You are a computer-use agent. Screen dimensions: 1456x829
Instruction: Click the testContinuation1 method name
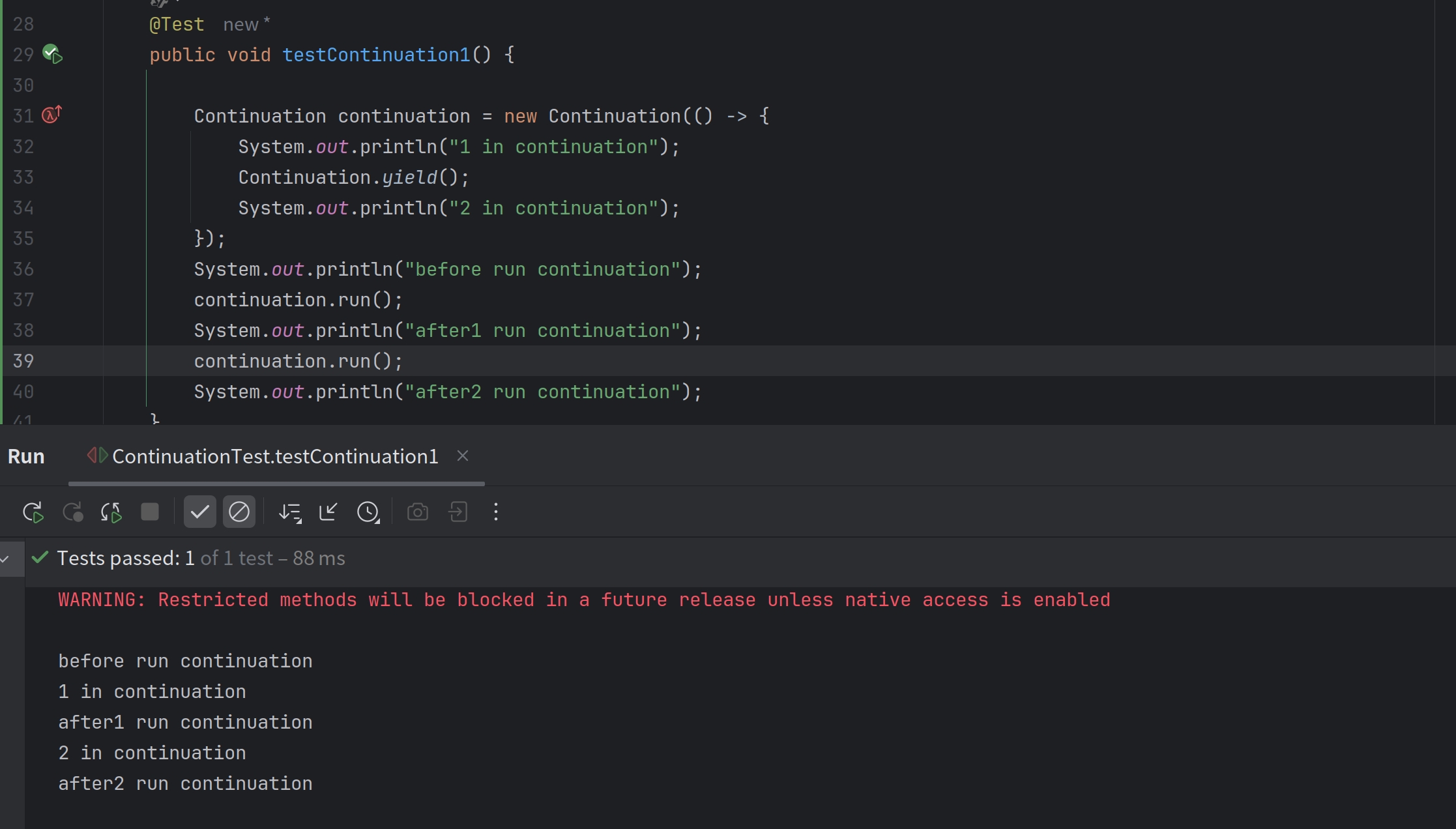pos(376,55)
